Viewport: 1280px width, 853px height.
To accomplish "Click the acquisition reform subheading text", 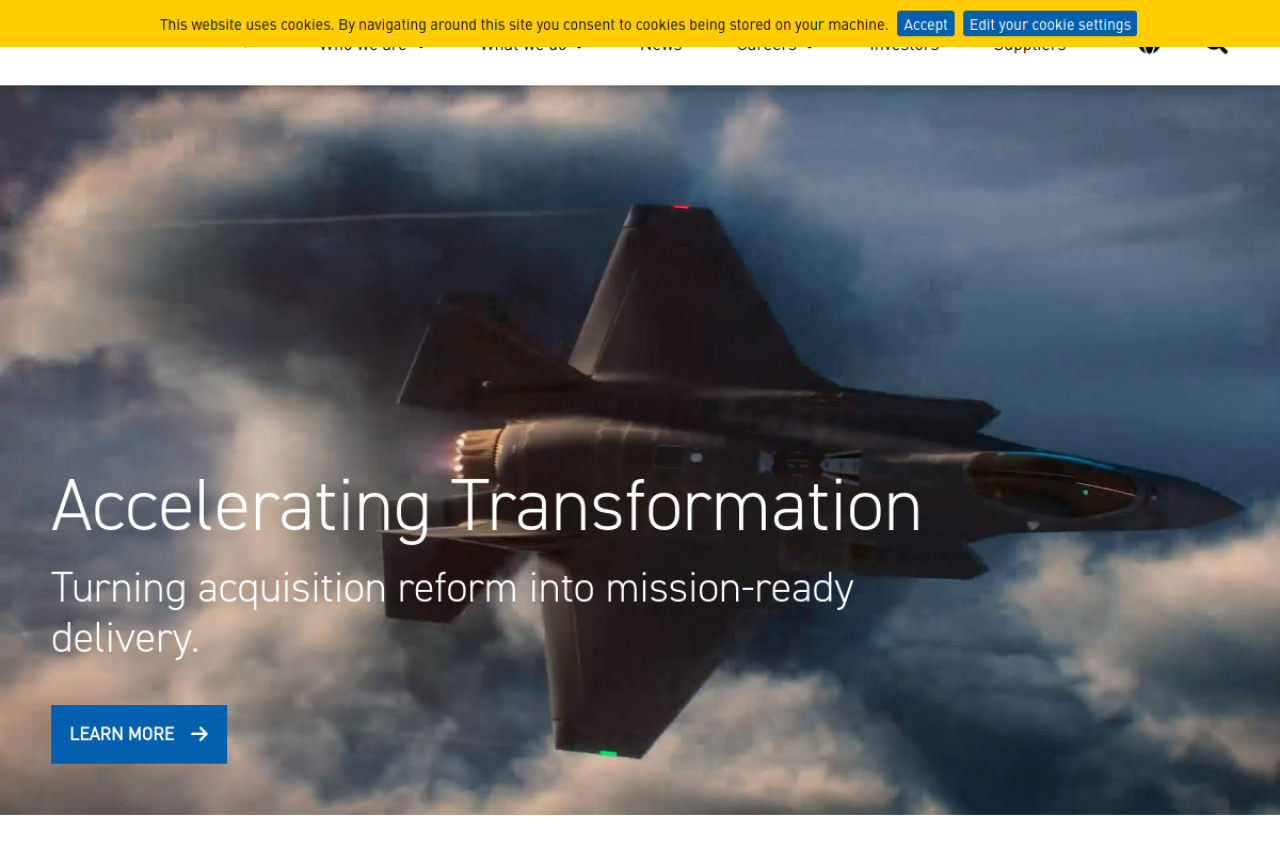I will coord(452,587).
